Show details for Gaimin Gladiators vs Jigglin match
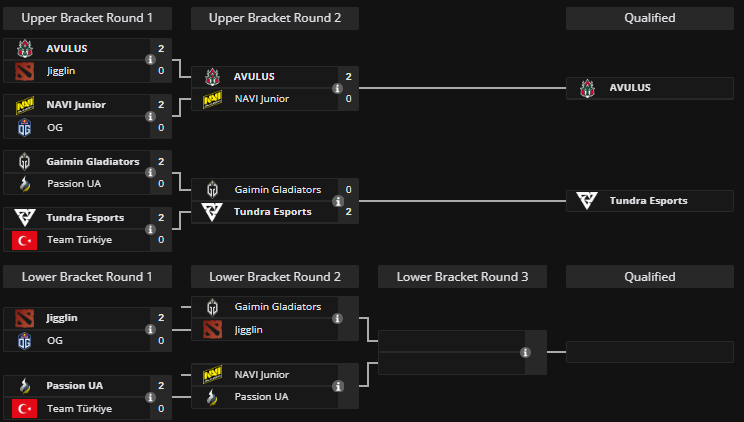Image resolution: width=744 pixels, height=422 pixels. pyautogui.click(x=338, y=318)
